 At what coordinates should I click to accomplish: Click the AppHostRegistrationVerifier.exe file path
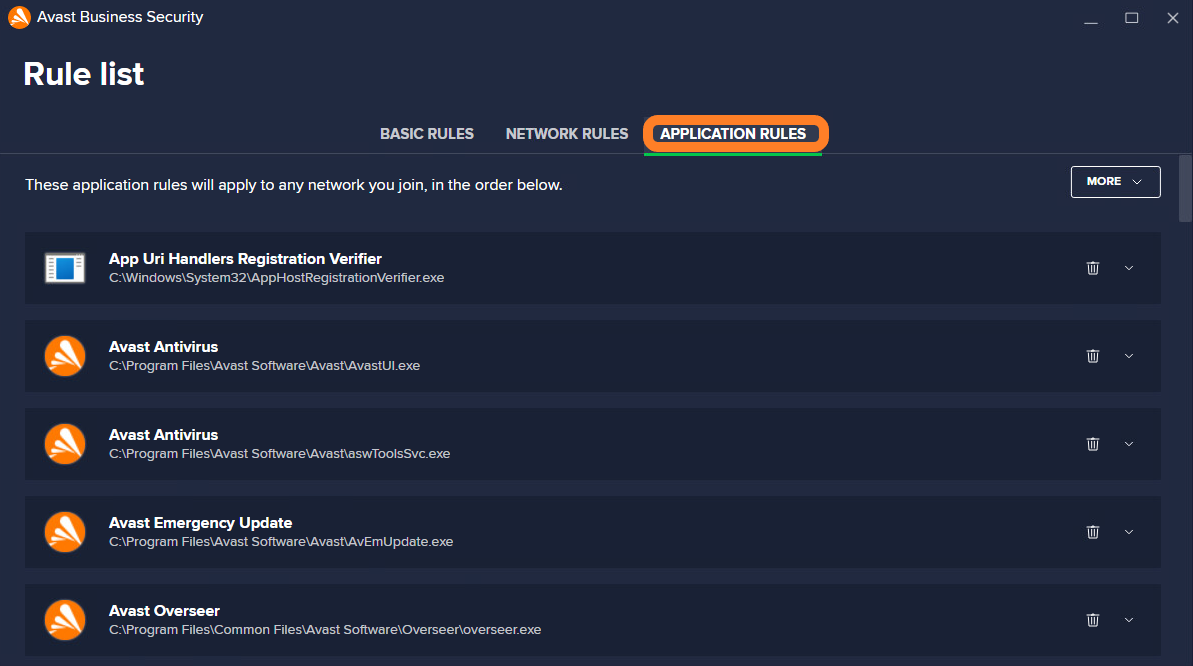(276, 278)
